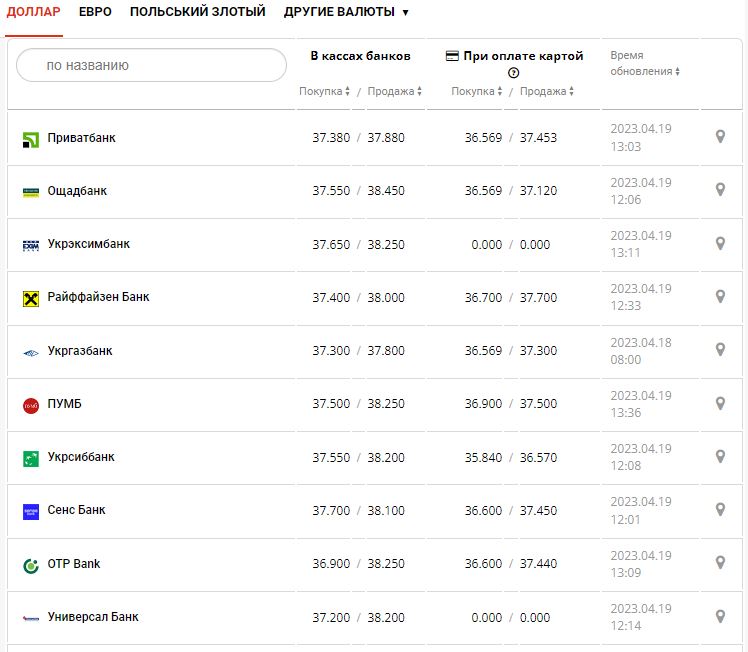The width and height of the screenshot is (748, 652).
Task: Sort by cash Покупка rate
Action: (x=324, y=92)
